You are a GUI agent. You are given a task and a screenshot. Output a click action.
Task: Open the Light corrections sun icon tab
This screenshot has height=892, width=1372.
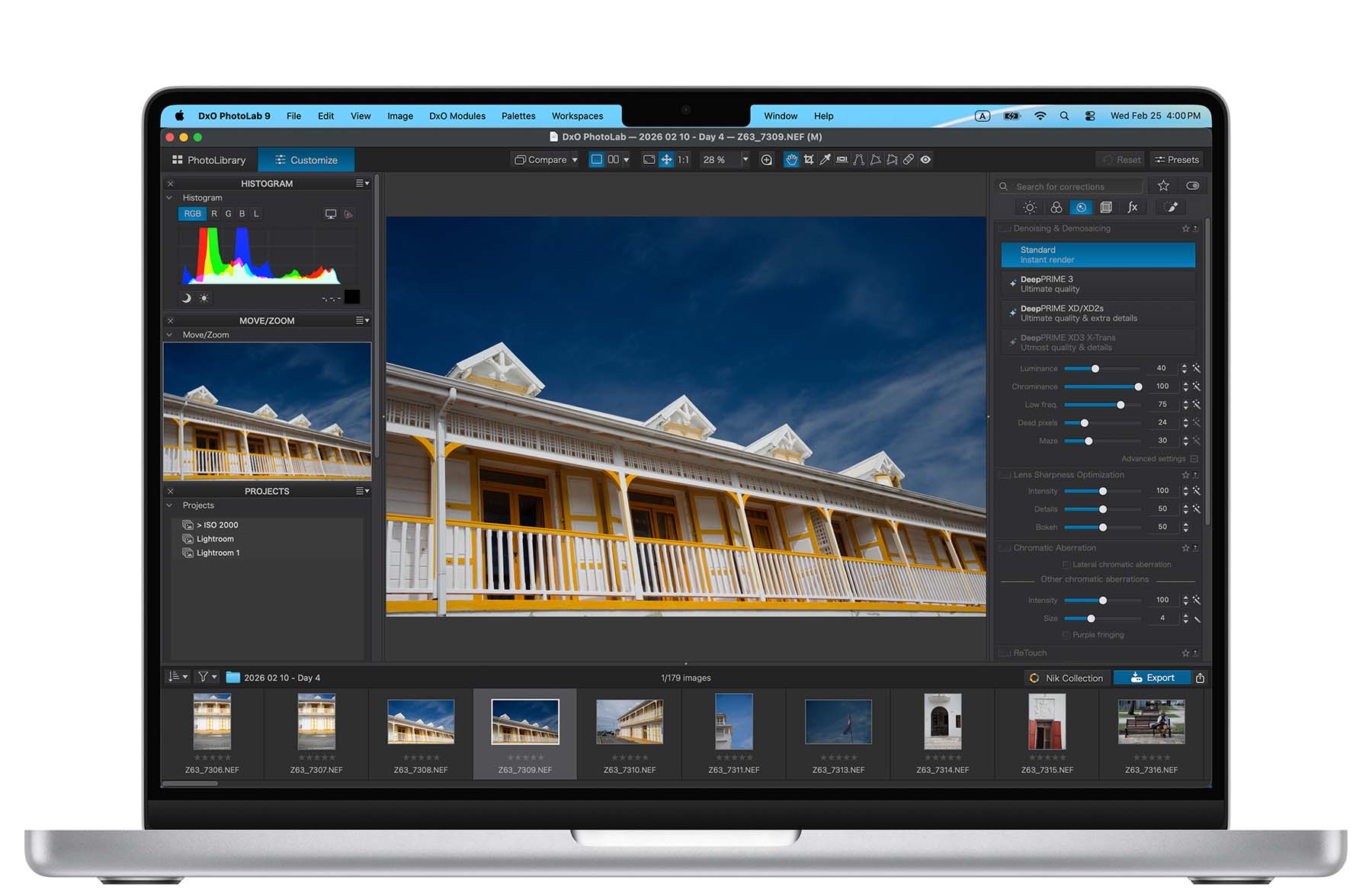coord(1030,207)
